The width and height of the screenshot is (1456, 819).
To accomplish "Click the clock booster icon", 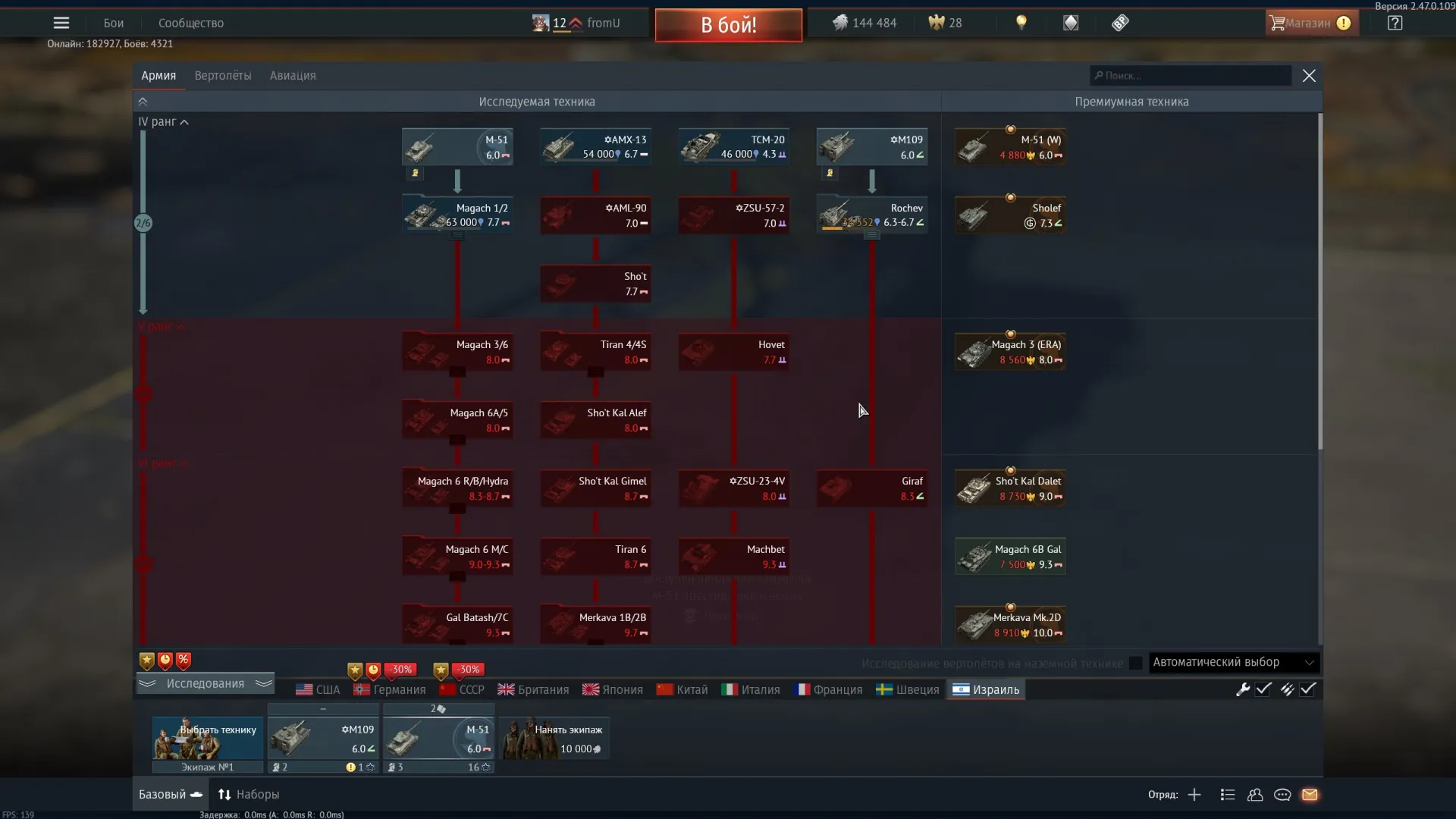I will coord(165,661).
